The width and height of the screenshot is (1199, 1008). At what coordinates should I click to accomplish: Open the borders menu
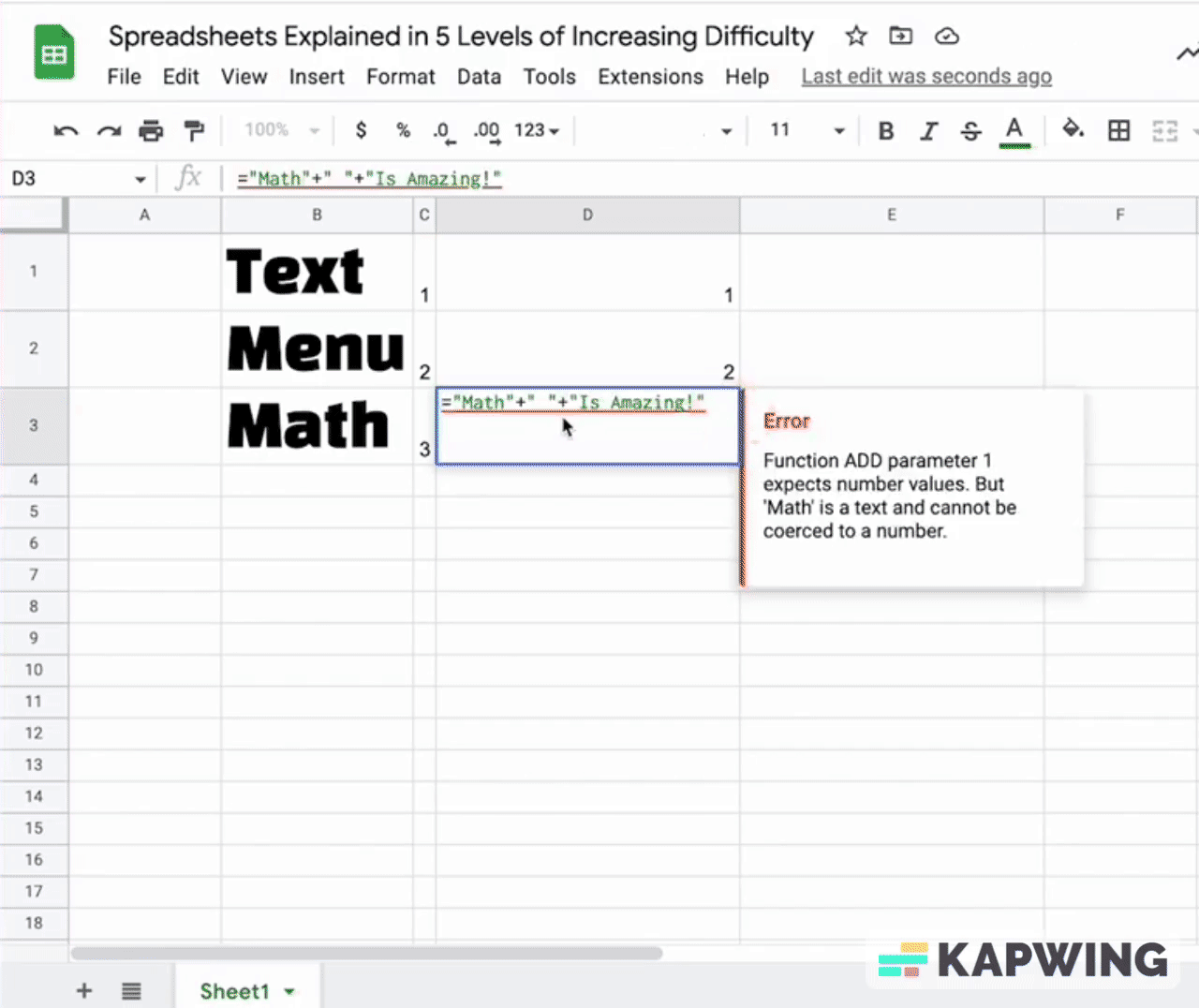click(x=1118, y=130)
